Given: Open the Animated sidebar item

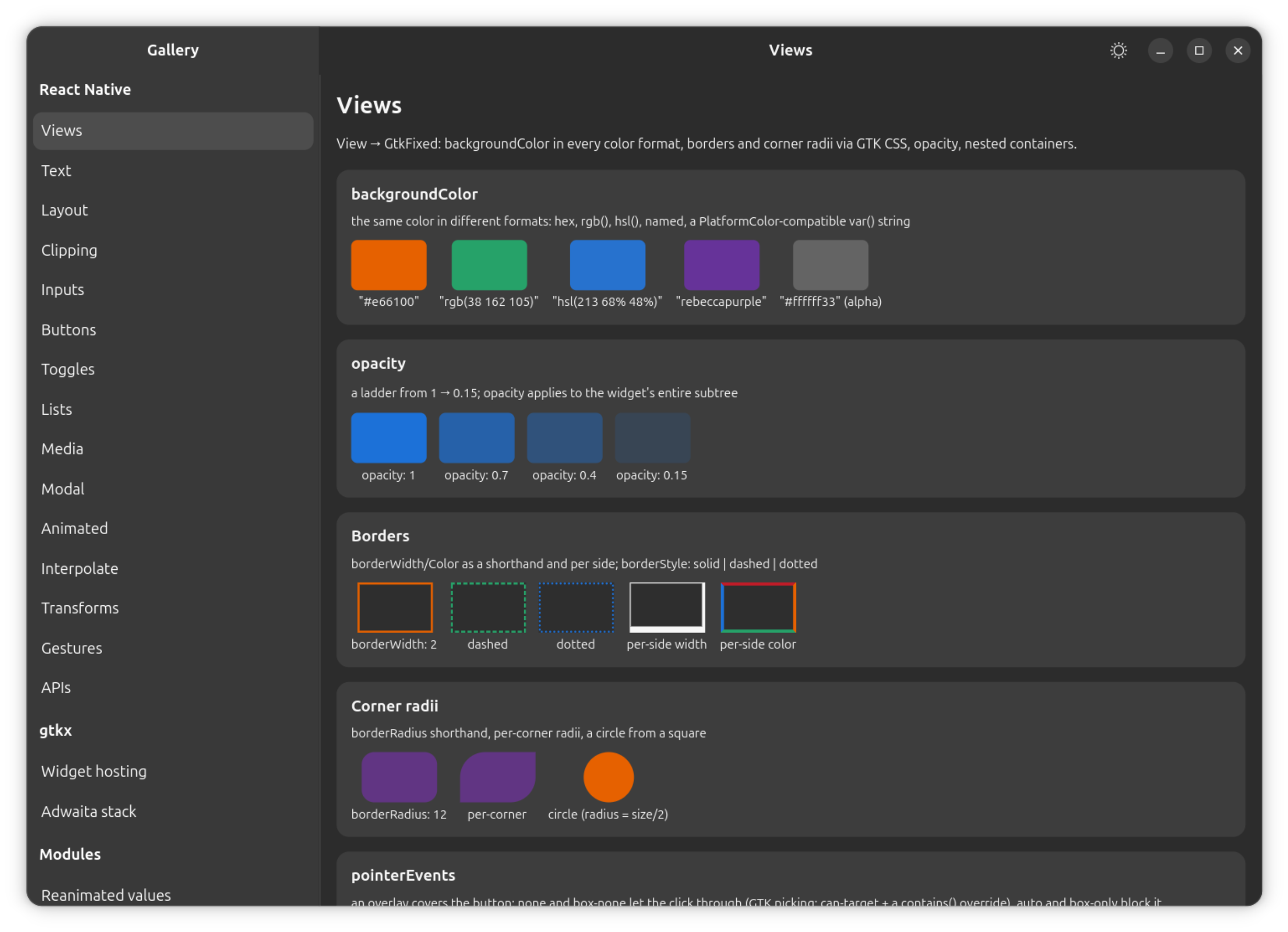Looking at the screenshot, I should pos(173,528).
